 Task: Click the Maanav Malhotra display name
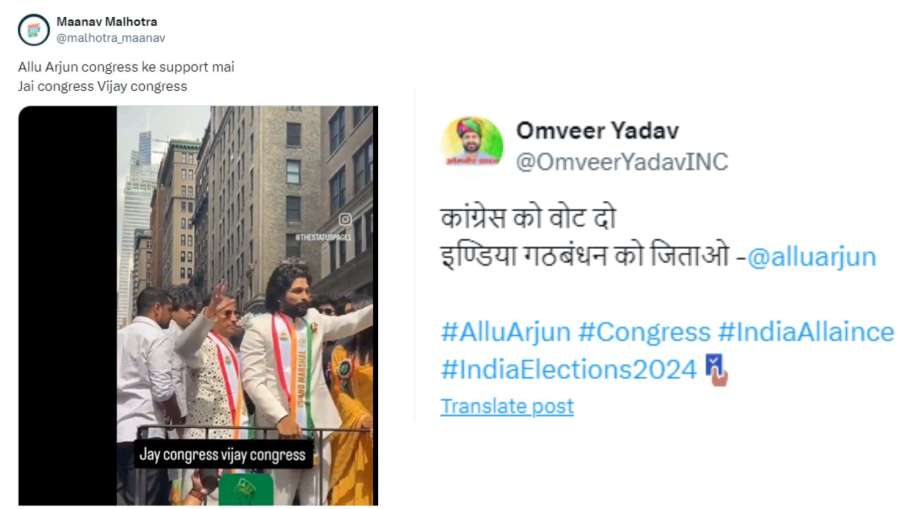coord(107,21)
